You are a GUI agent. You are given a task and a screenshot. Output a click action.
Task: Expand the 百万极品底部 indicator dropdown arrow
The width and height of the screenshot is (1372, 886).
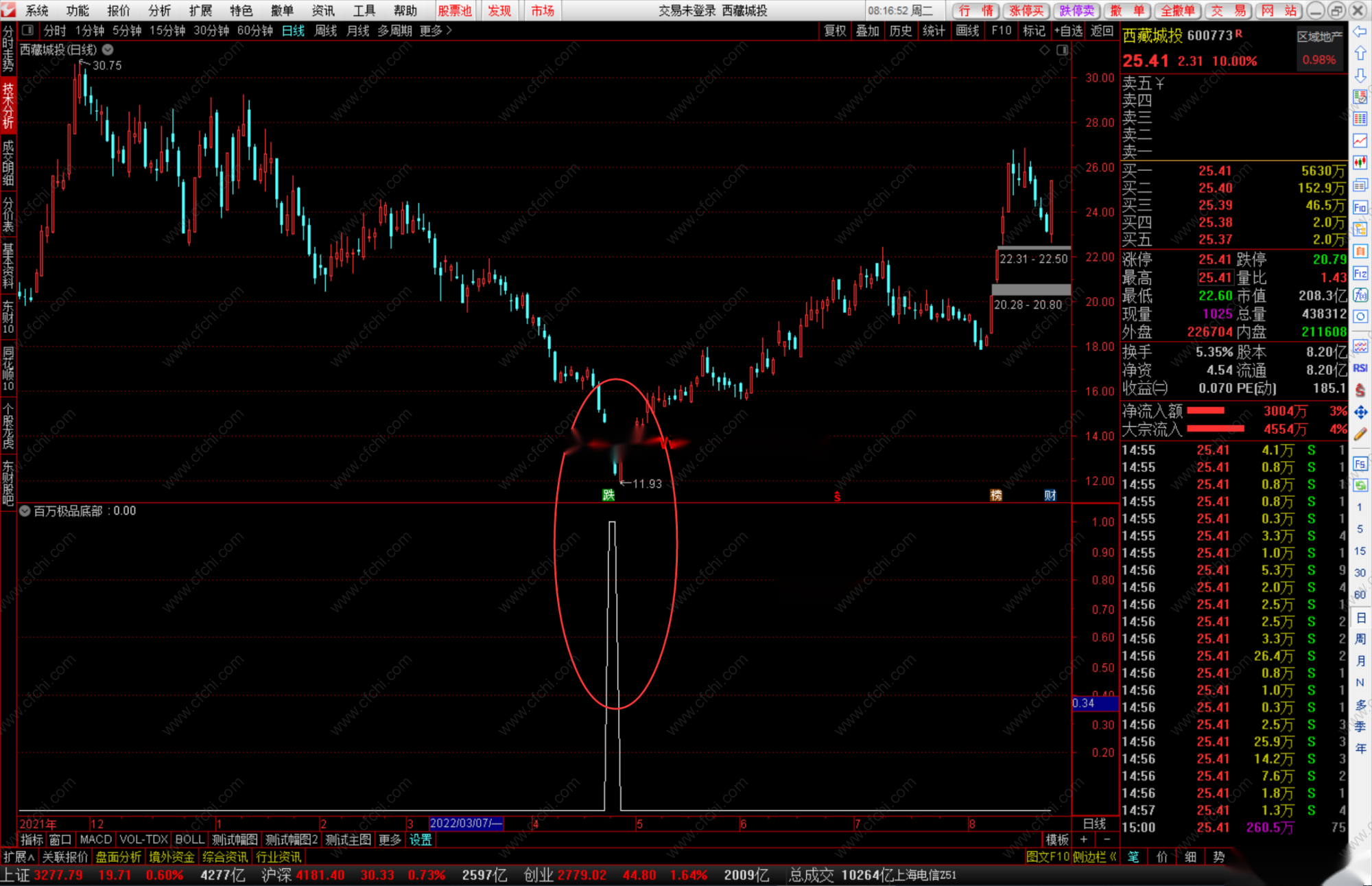pyautogui.click(x=25, y=511)
